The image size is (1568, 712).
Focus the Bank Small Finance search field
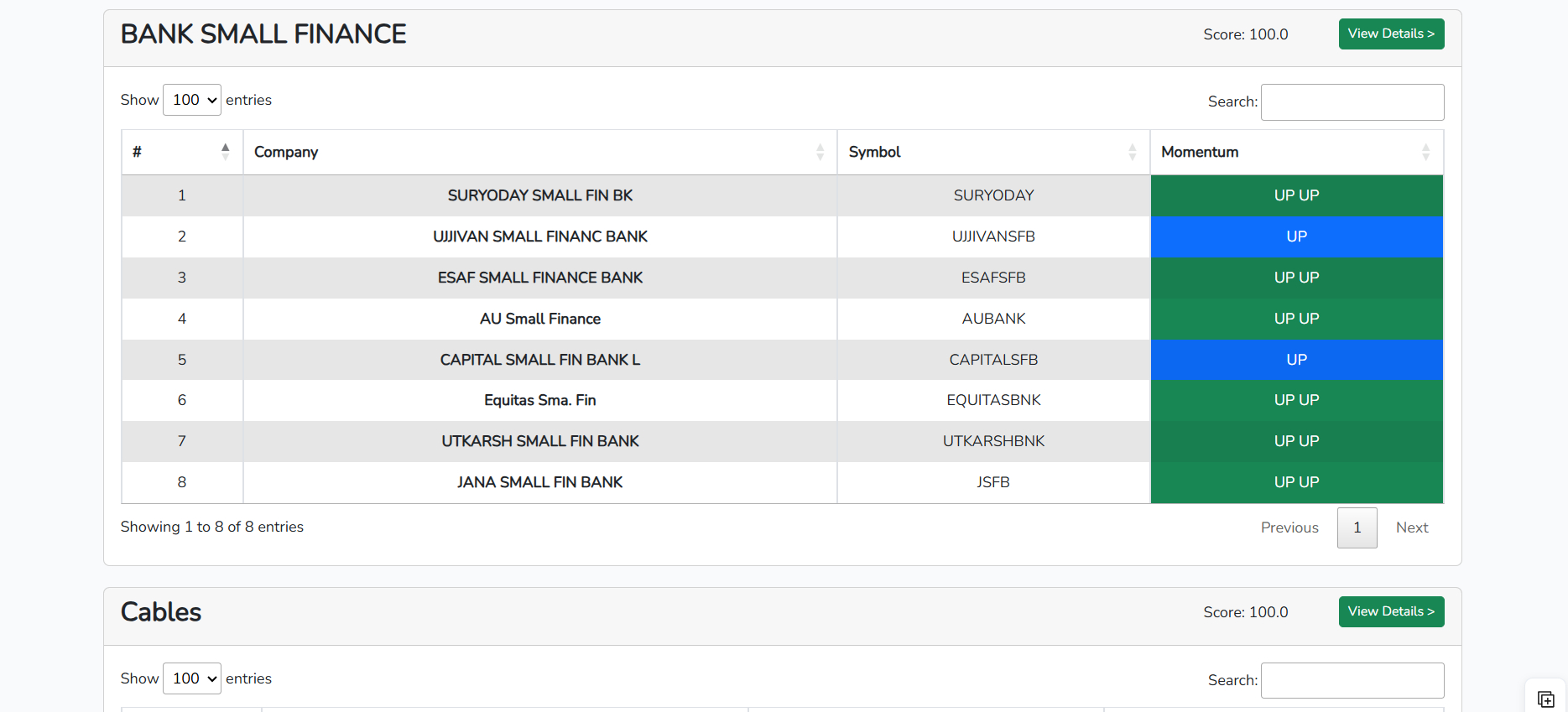(x=1352, y=102)
